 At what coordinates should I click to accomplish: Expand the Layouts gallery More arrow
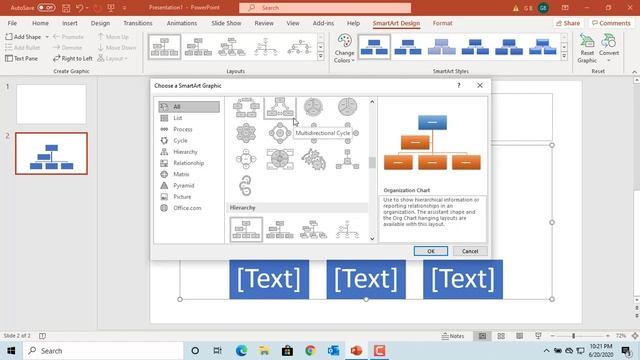pyautogui.click(x=320, y=56)
